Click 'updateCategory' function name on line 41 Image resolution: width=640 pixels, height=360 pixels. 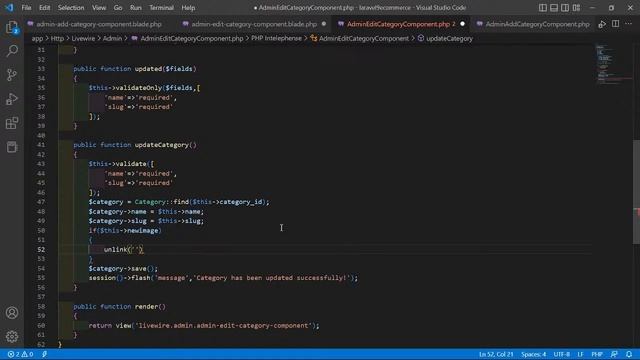pos(162,144)
